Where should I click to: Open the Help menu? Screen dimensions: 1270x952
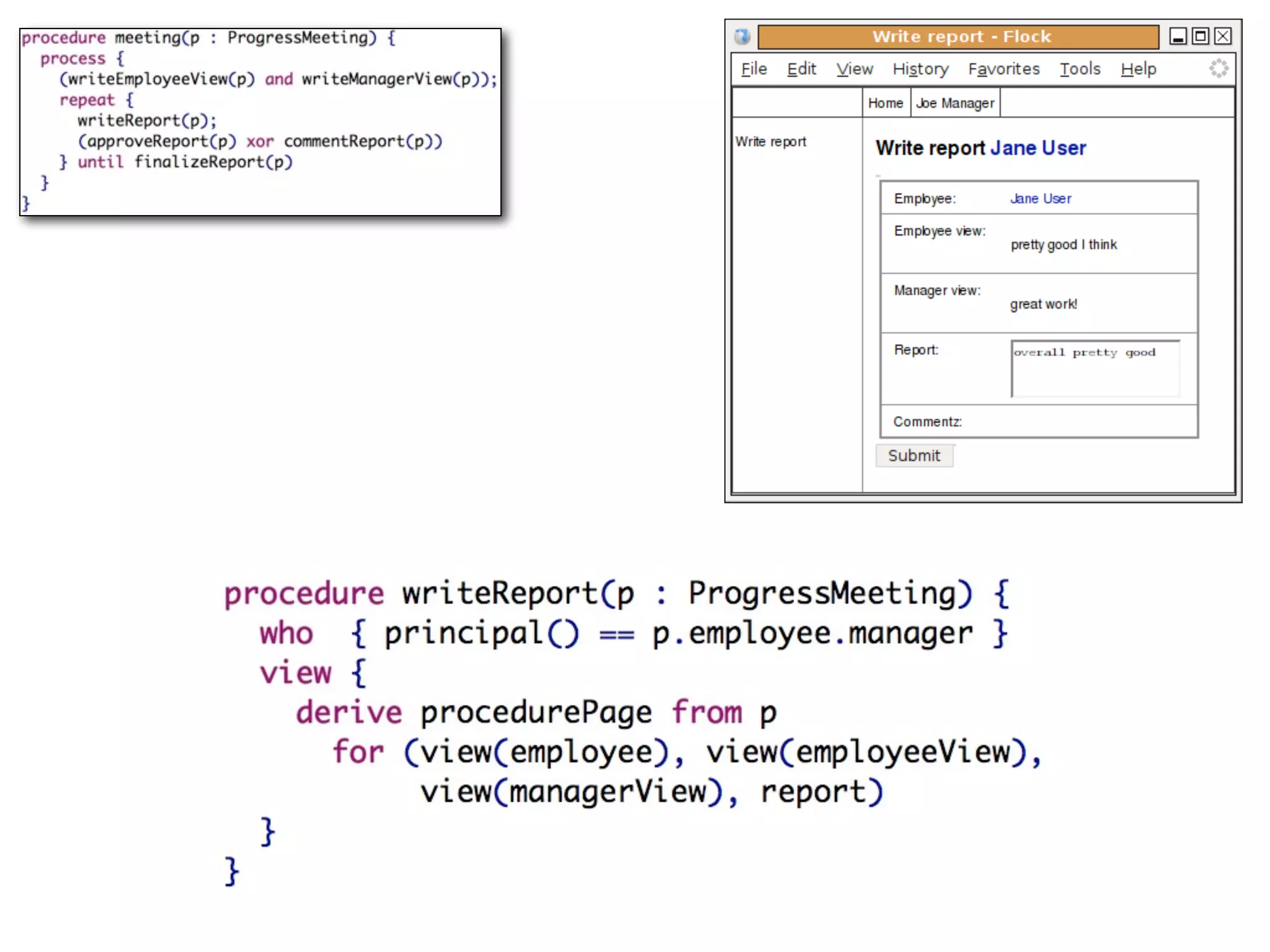(1138, 69)
